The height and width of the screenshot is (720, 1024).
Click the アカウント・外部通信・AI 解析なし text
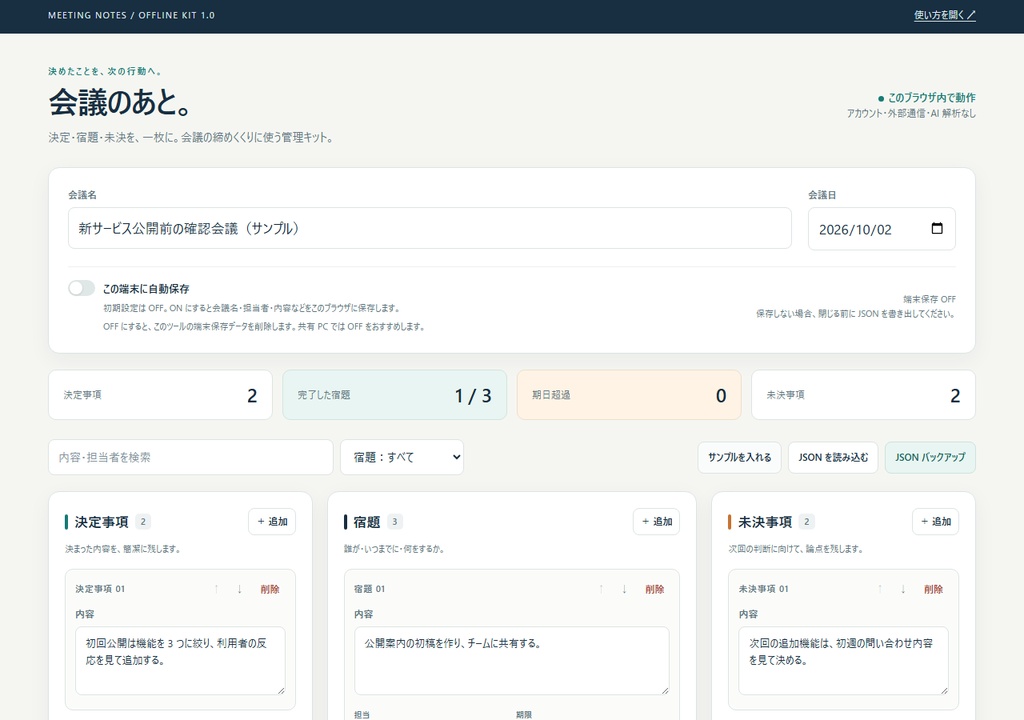[911, 114]
